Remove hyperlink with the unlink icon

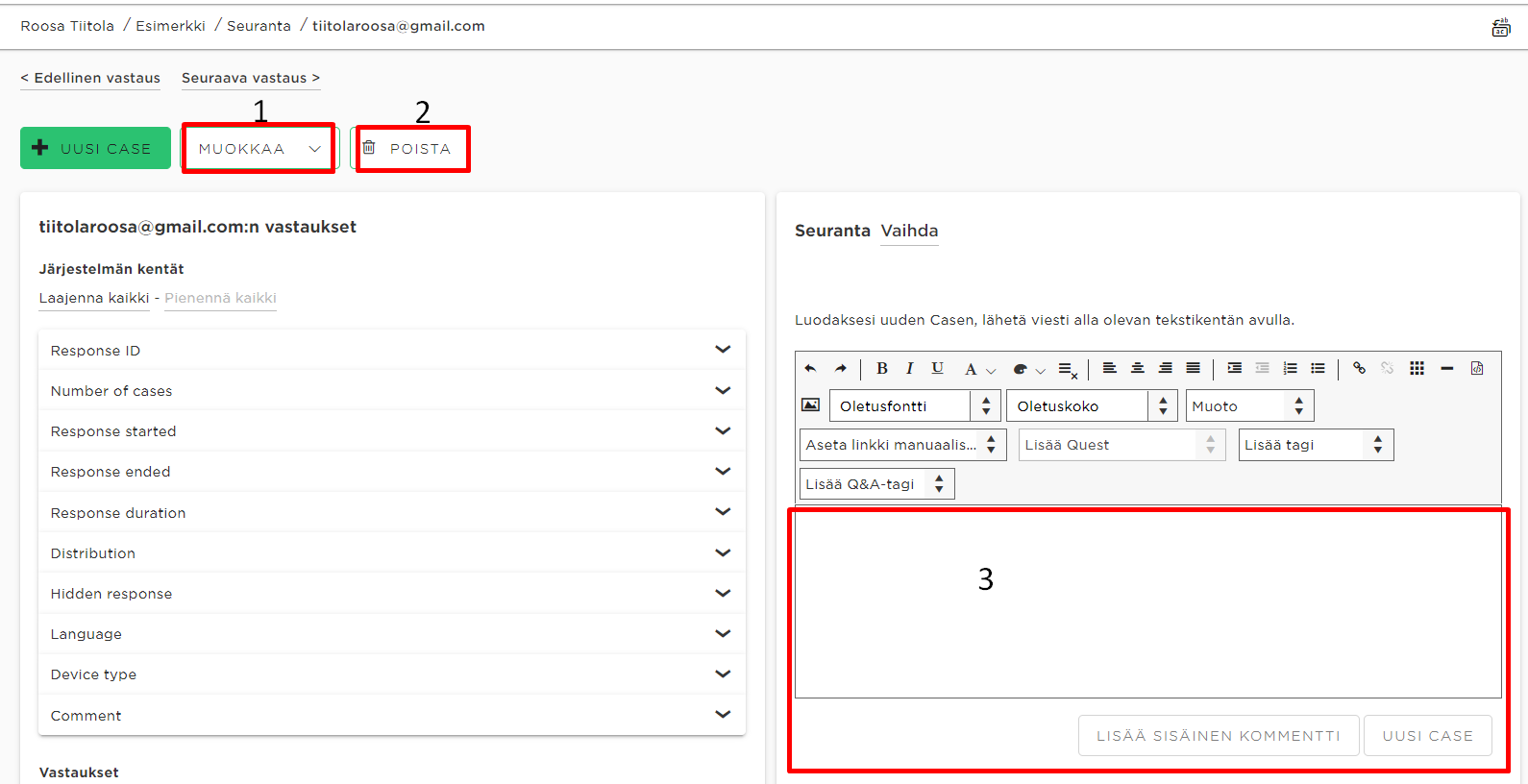click(1387, 368)
